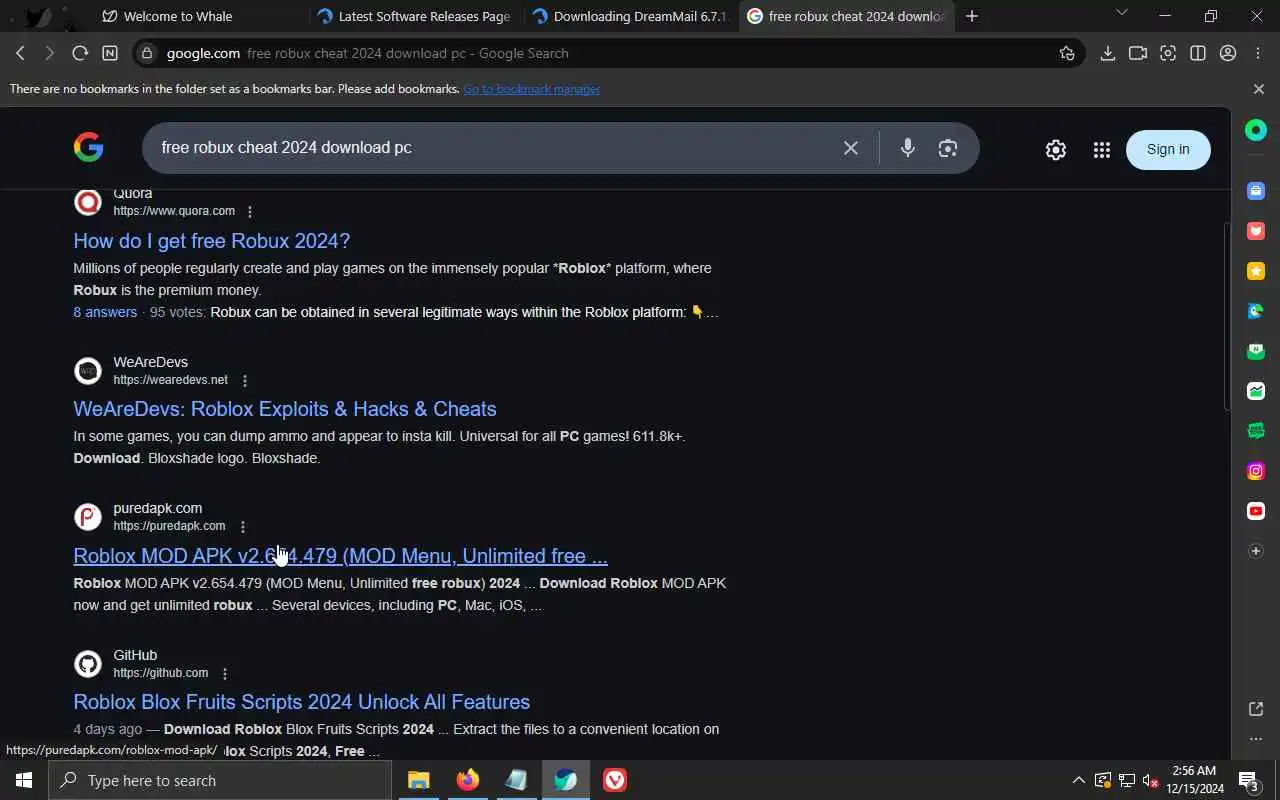Open 'How do I get free Robux 2024?' result
This screenshot has height=800, width=1280.
tap(211, 241)
